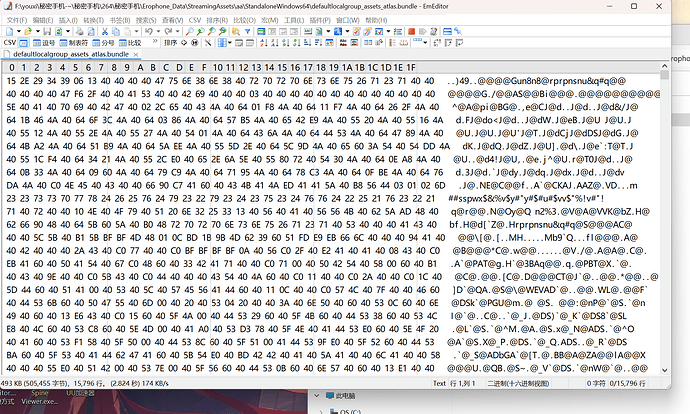Open the tools checkmark dropdown arrow
The height and width of the screenshot is (414, 690).
click(x=389, y=31)
